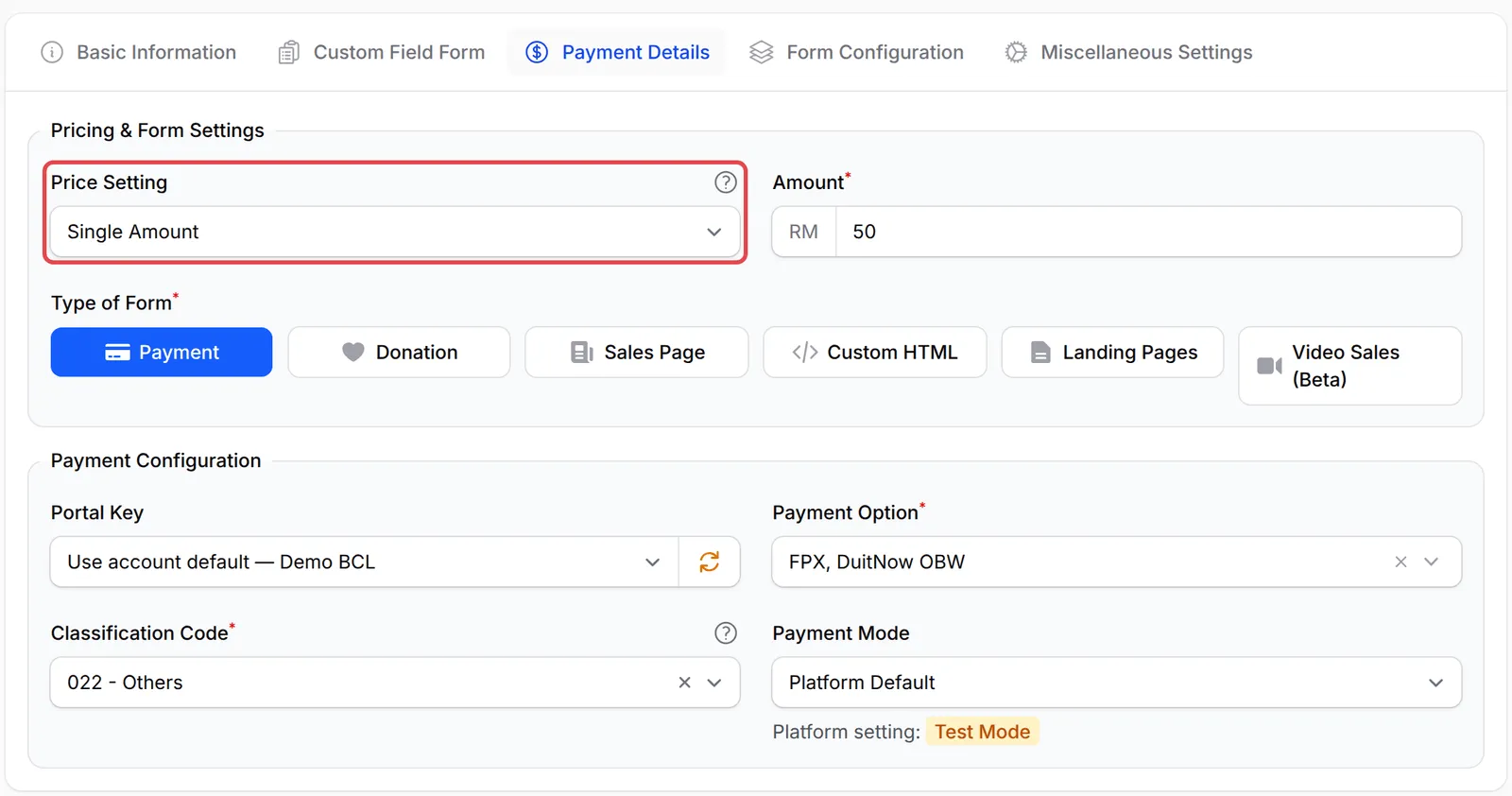Clear the 022 - Others classification code
1512x796 pixels.
(684, 683)
